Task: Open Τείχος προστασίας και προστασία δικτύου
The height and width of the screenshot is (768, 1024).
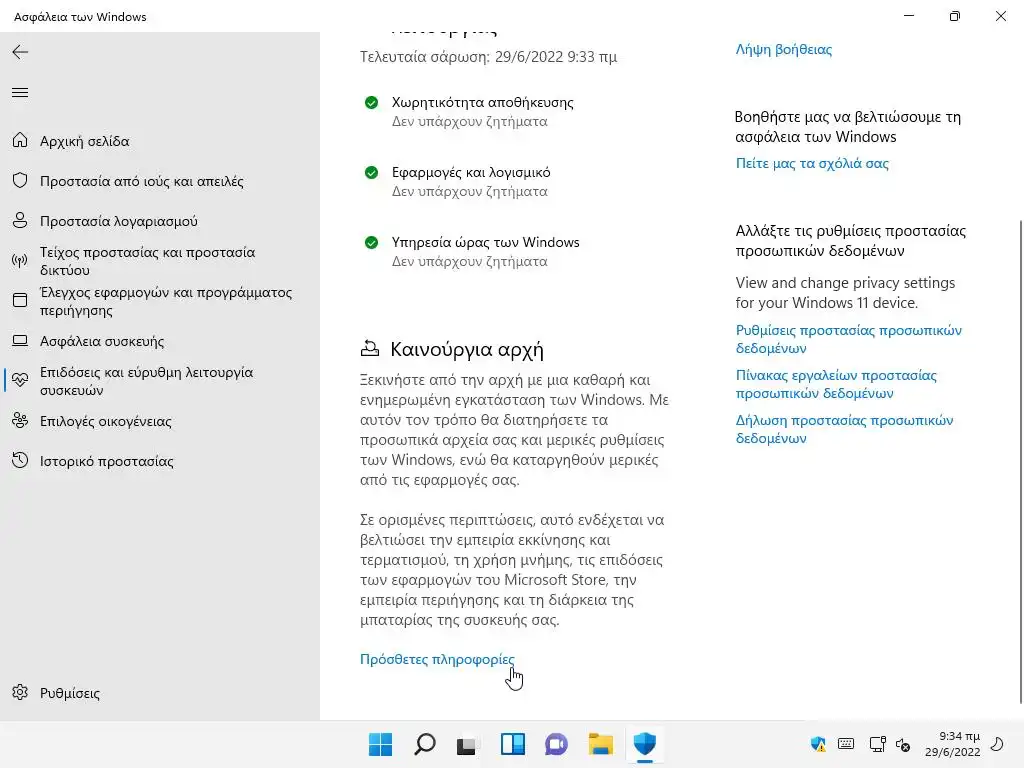Action: (148, 261)
